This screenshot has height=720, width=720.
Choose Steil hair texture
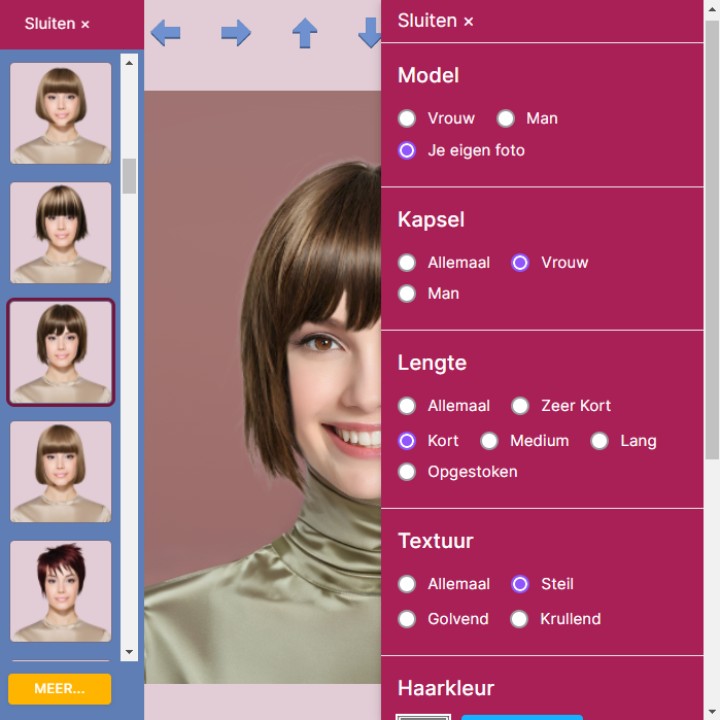click(520, 585)
